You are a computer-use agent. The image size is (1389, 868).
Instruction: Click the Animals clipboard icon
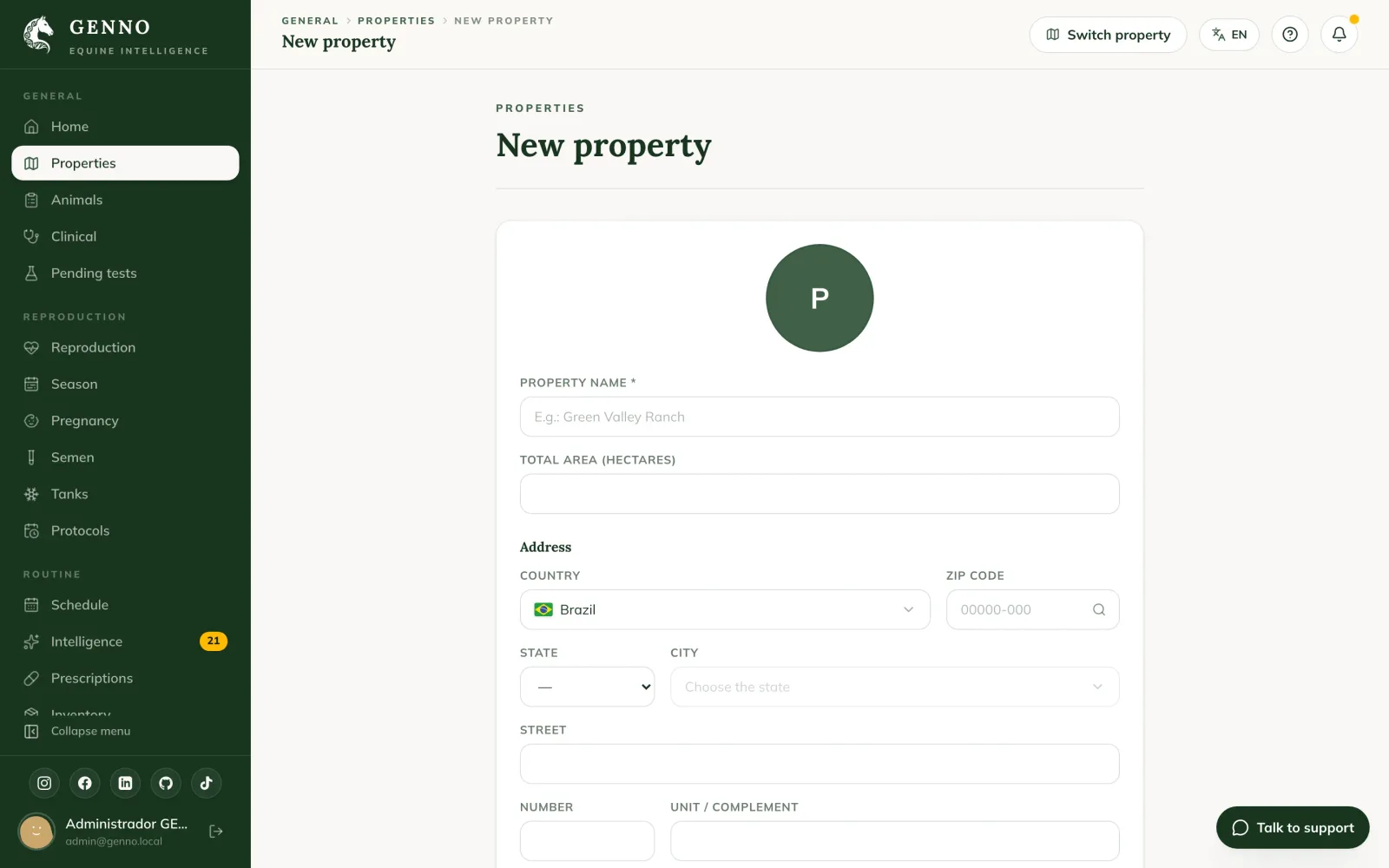(31, 200)
